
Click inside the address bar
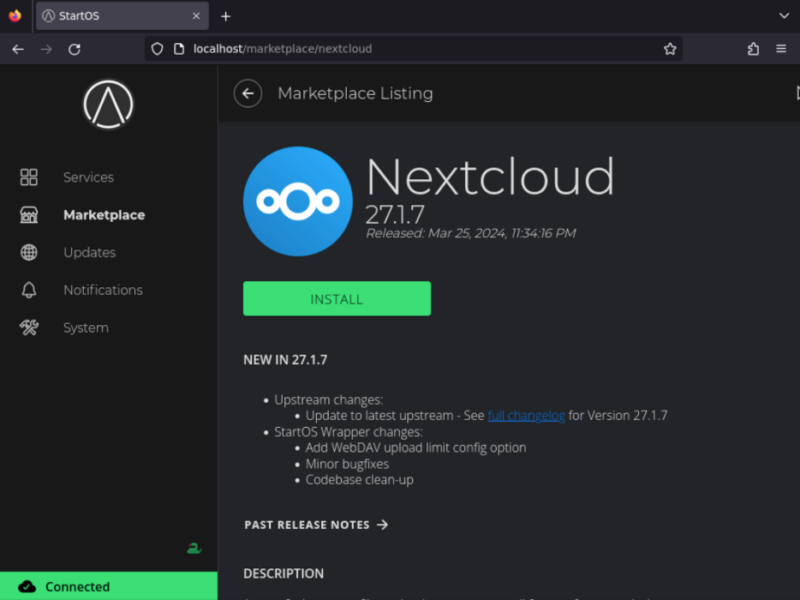[x=400, y=48]
